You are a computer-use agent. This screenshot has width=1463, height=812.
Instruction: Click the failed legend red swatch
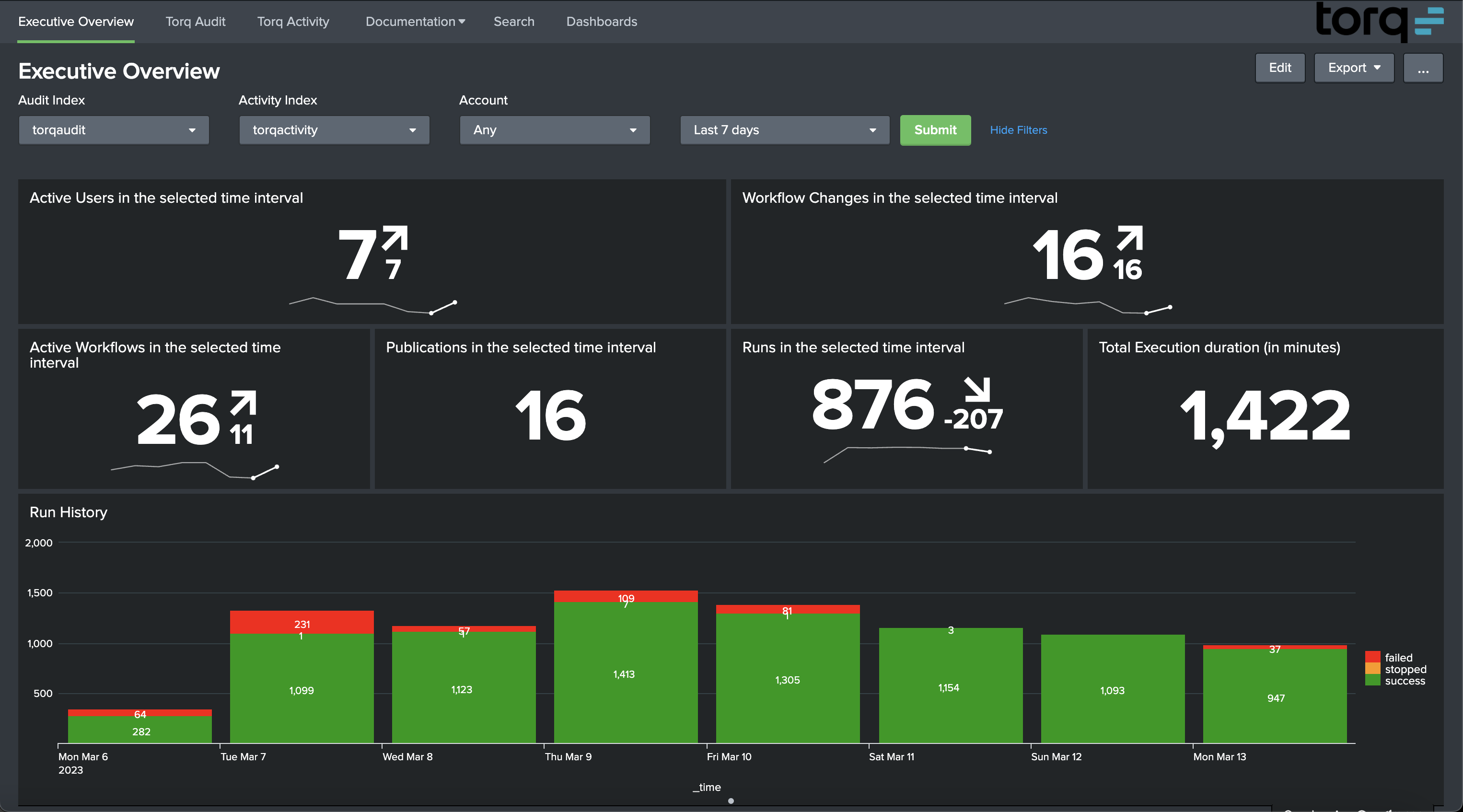click(x=1373, y=657)
